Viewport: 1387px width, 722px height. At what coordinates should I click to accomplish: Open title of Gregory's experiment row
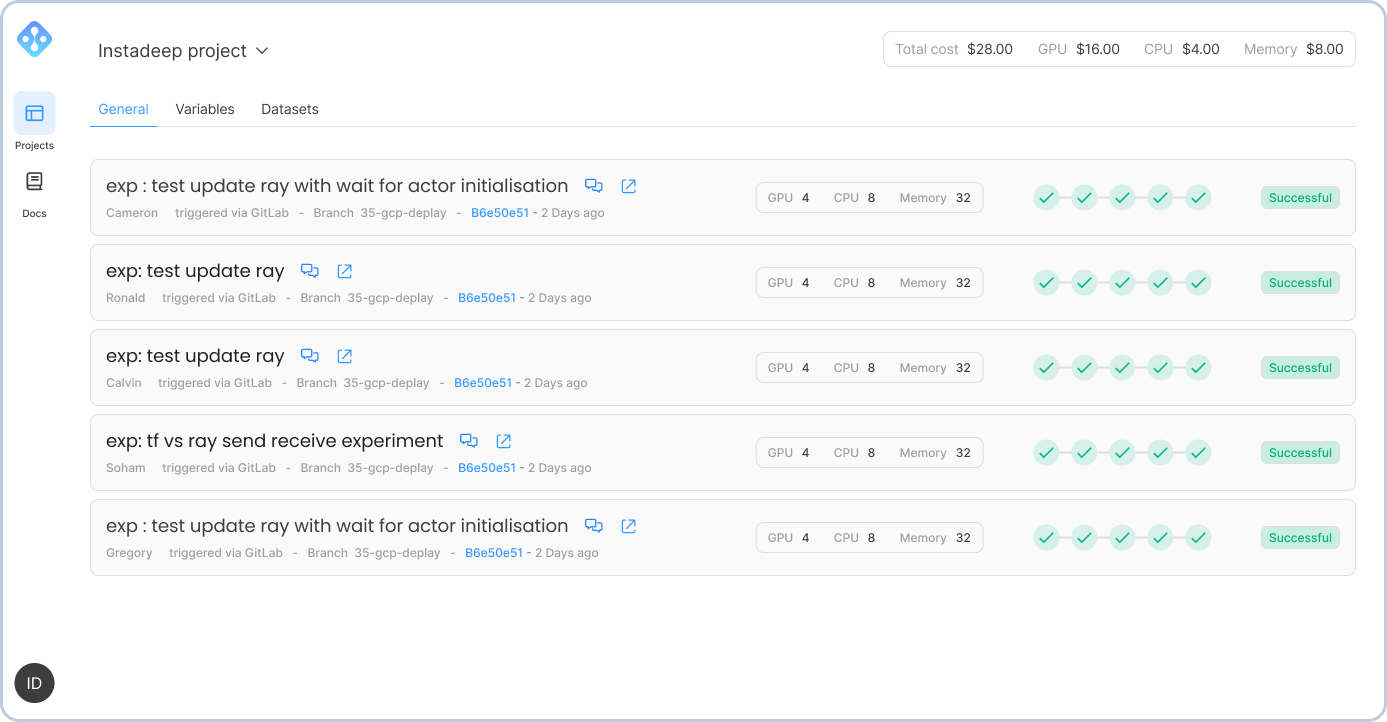click(337, 526)
